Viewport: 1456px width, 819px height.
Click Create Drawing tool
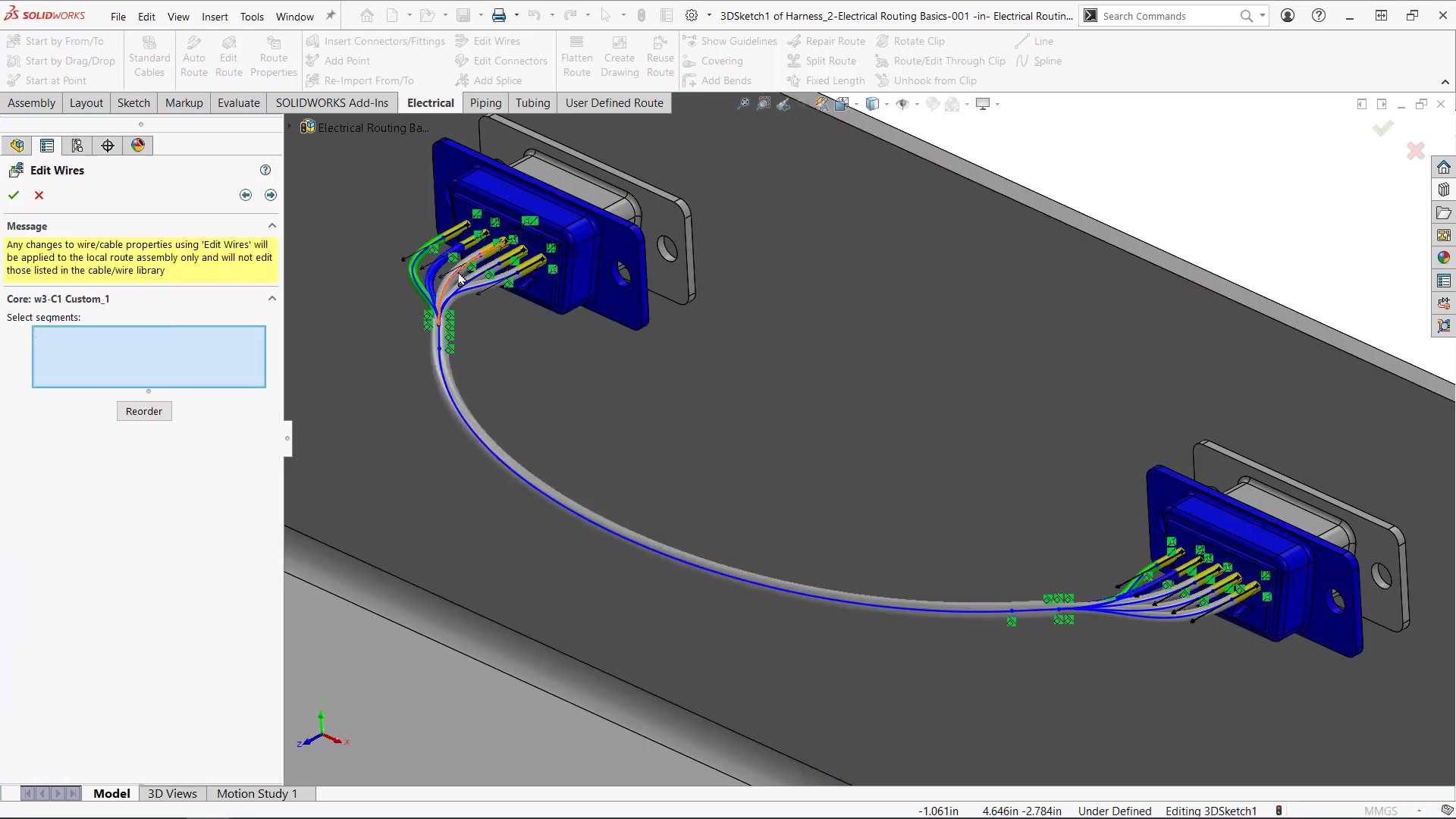[620, 57]
